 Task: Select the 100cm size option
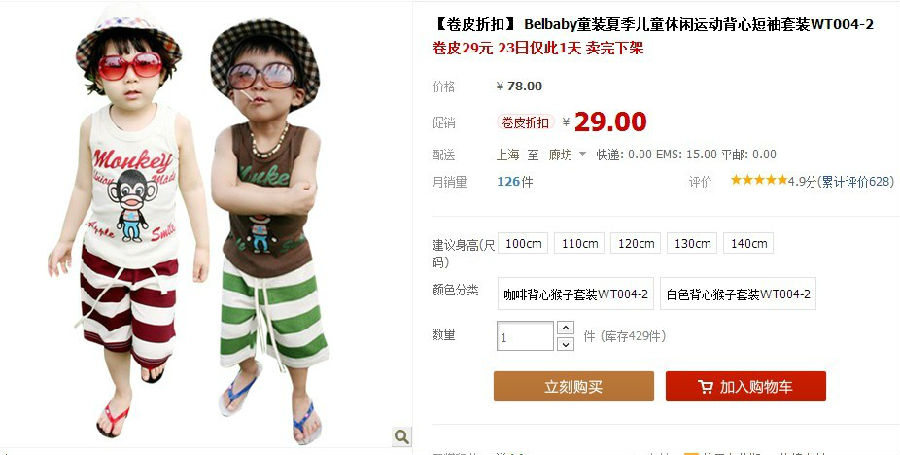tap(523, 243)
